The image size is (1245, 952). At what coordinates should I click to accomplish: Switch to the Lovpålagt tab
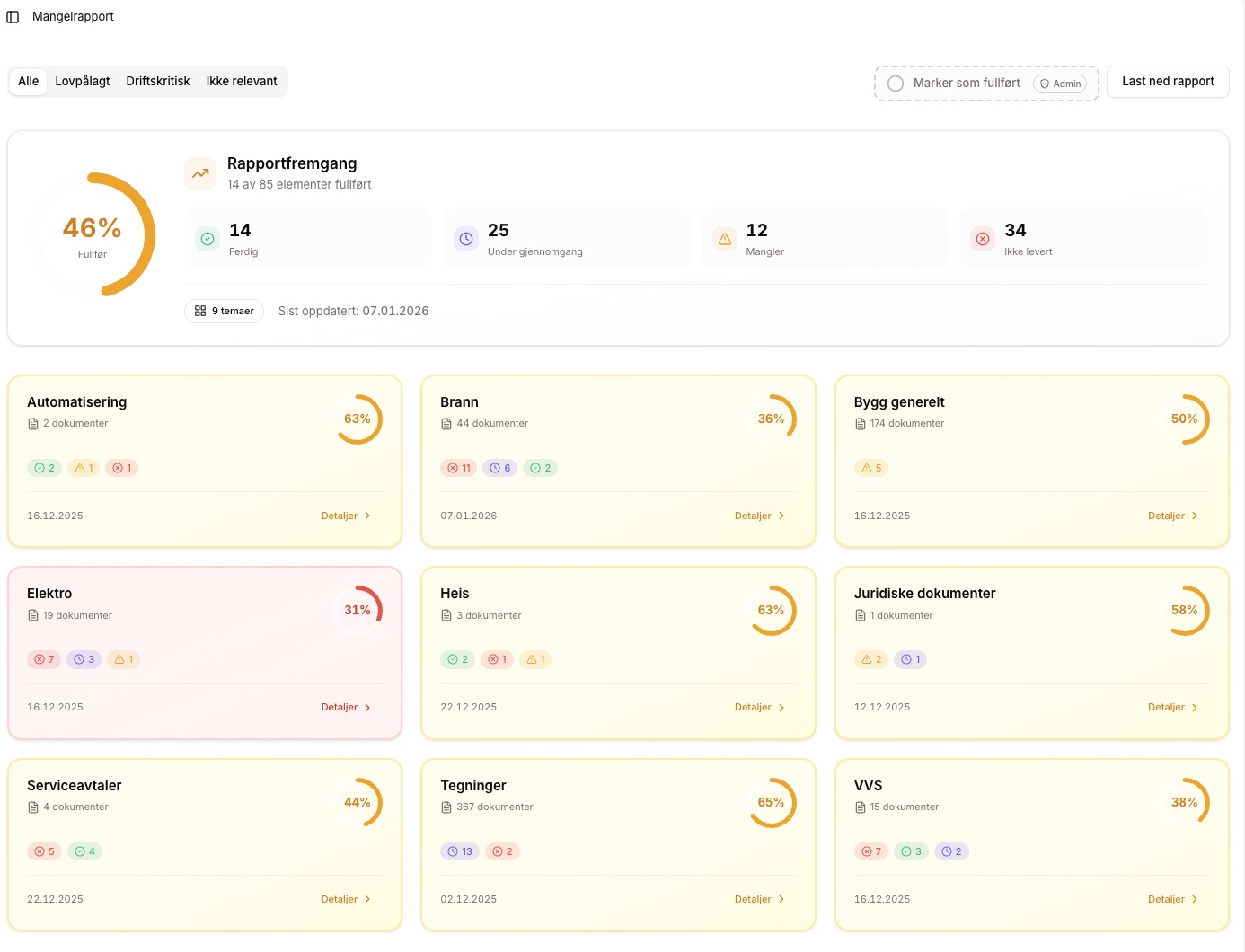click(83, 81)
